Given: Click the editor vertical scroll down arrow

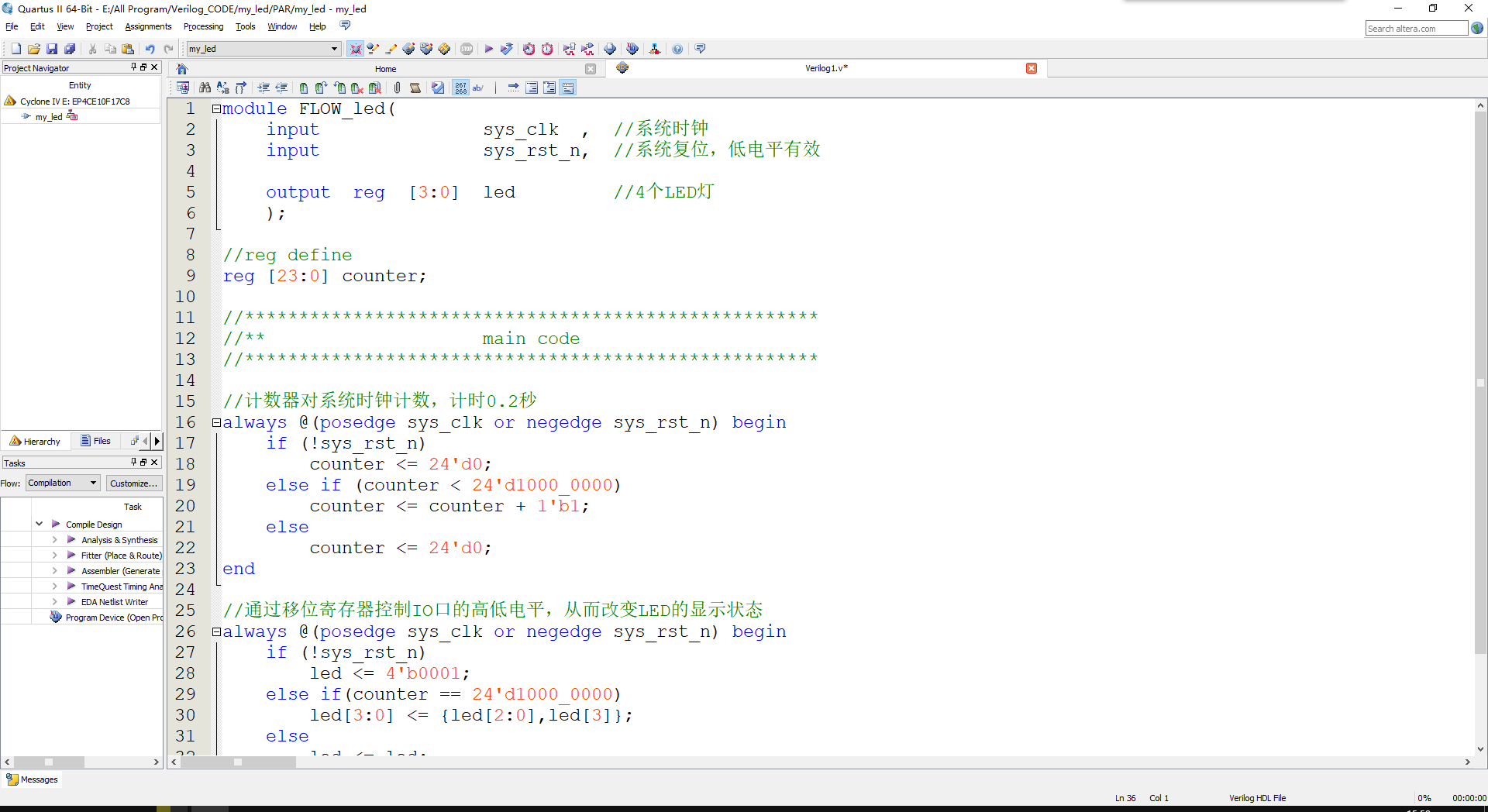Looking at the screenshot, I should 1480,749.
